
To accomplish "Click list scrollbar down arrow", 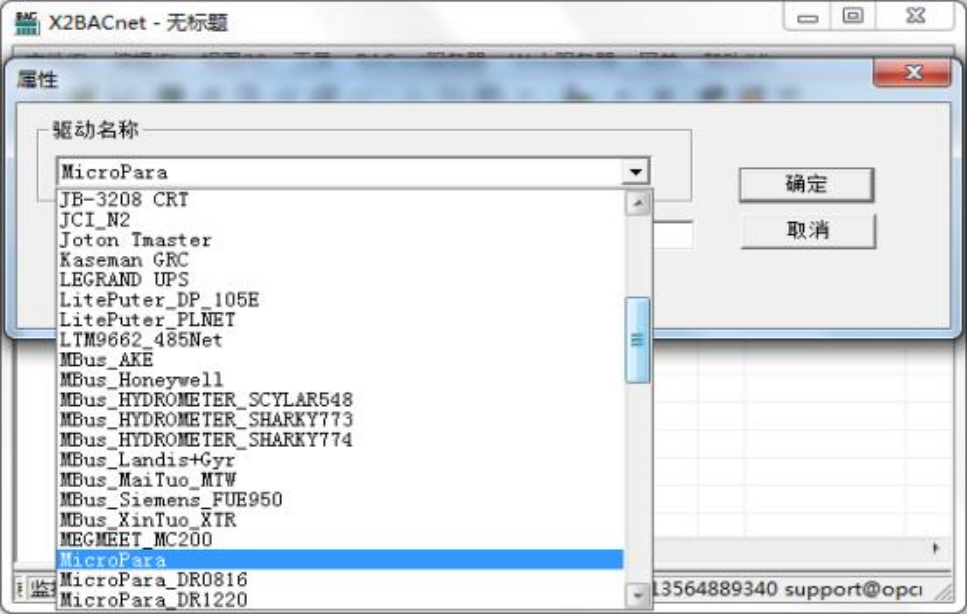I will tap(638, 595).
